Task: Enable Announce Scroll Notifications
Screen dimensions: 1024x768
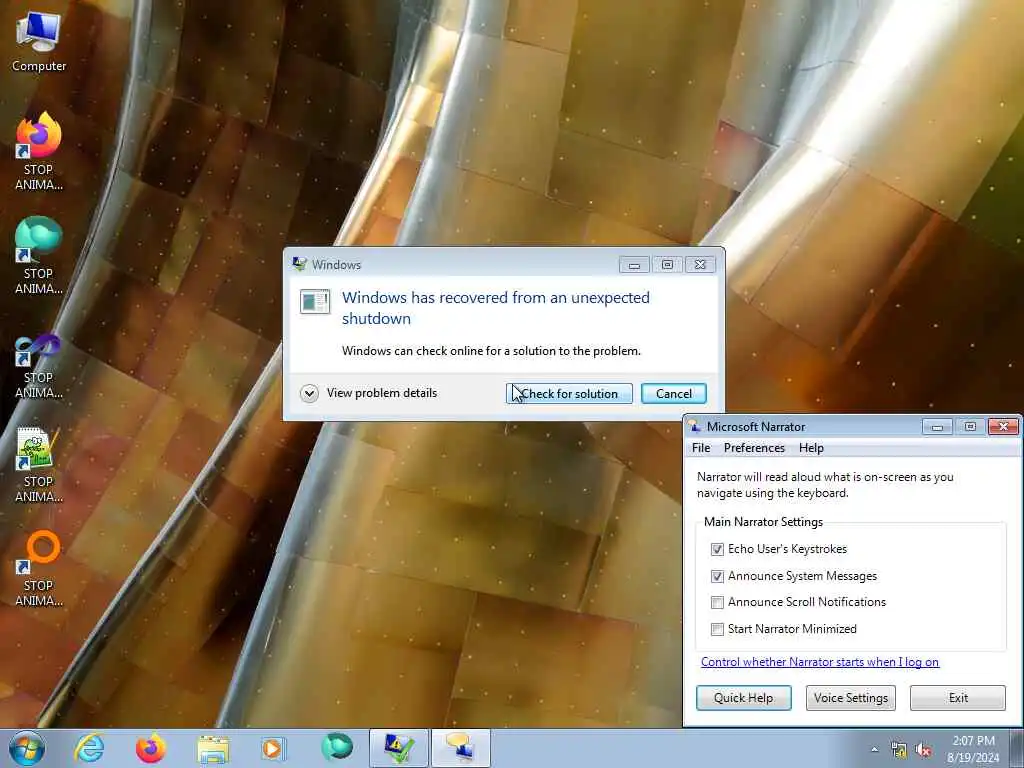Action: (717, 602)
